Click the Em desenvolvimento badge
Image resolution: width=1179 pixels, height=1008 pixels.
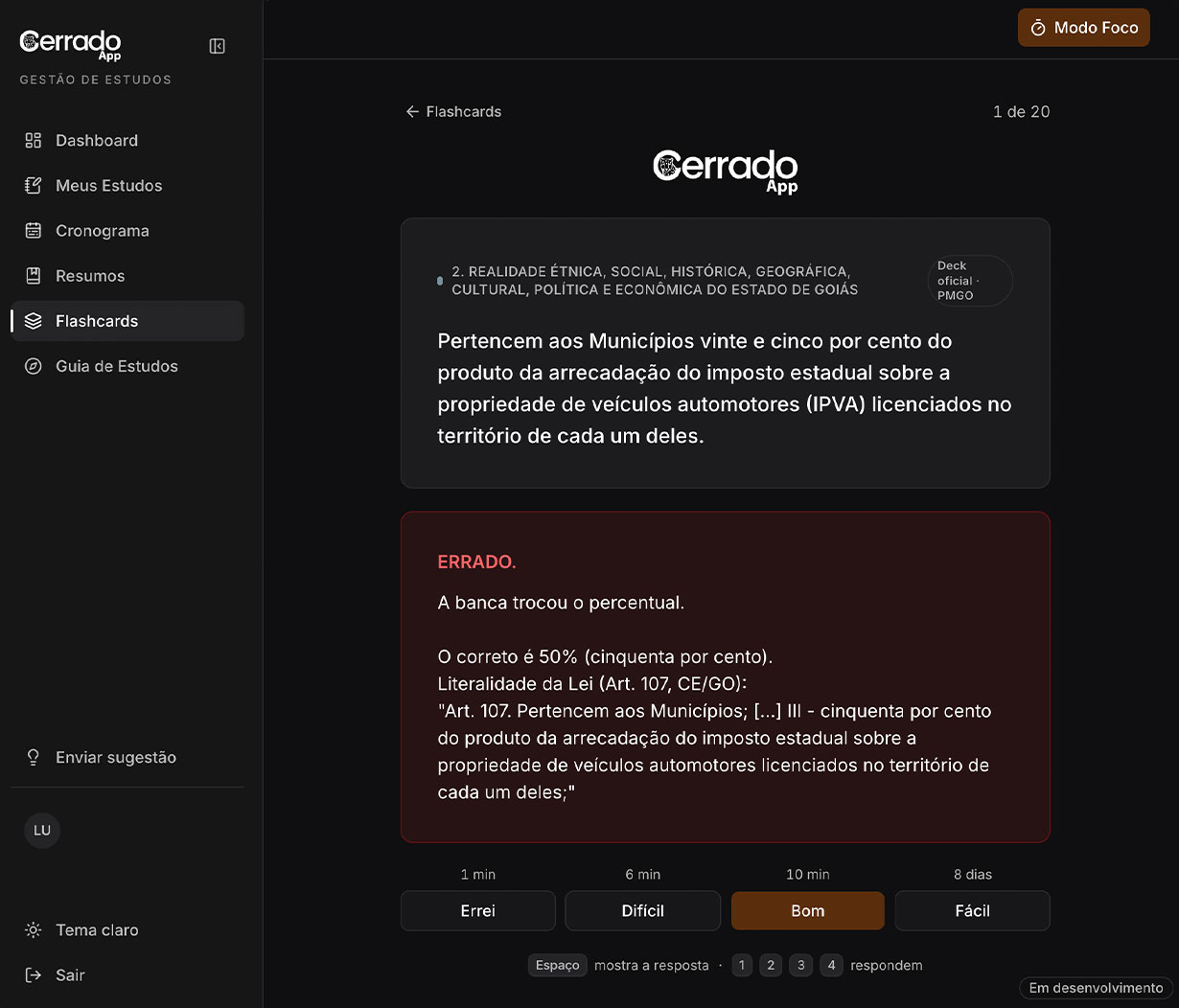[1096, 988]
